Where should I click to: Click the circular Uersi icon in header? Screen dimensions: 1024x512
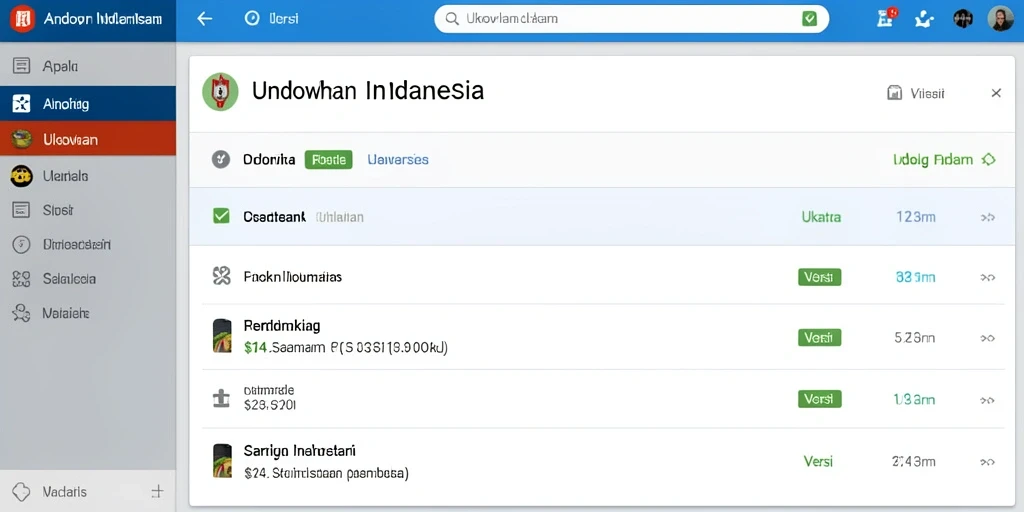[252, 18]
